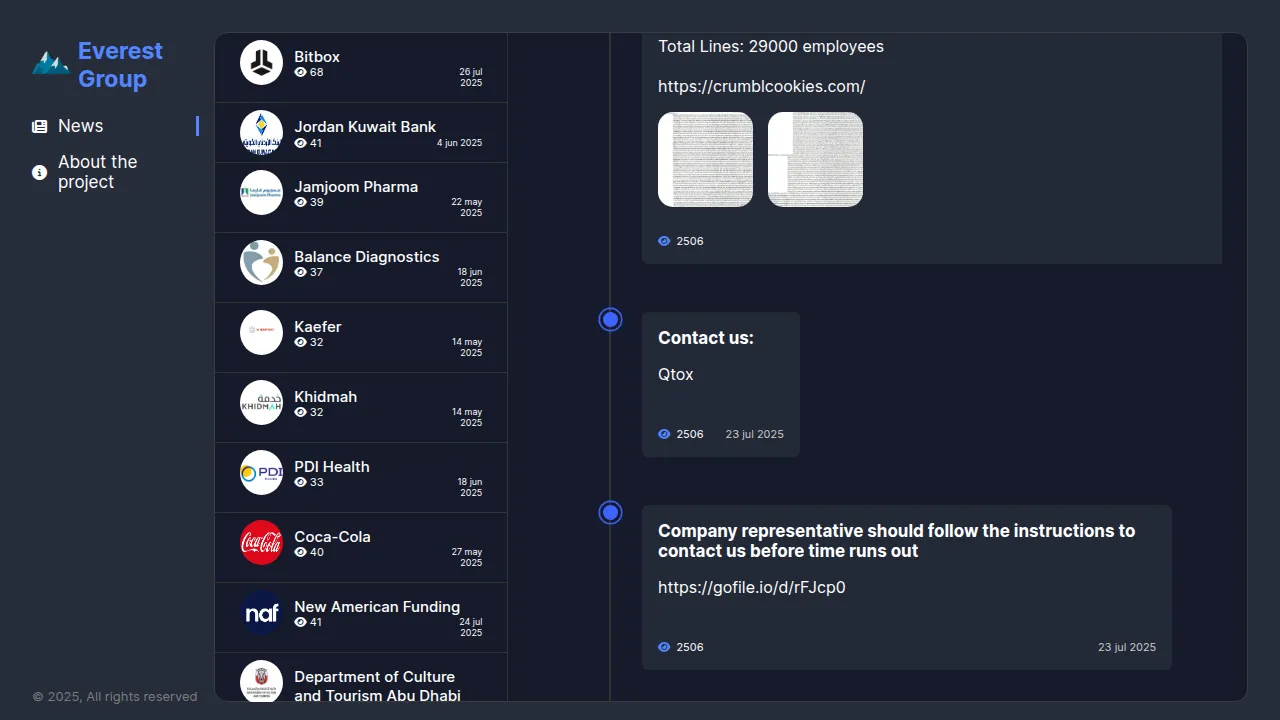Open Department of Culture and Tourism entry

[376, 685]
